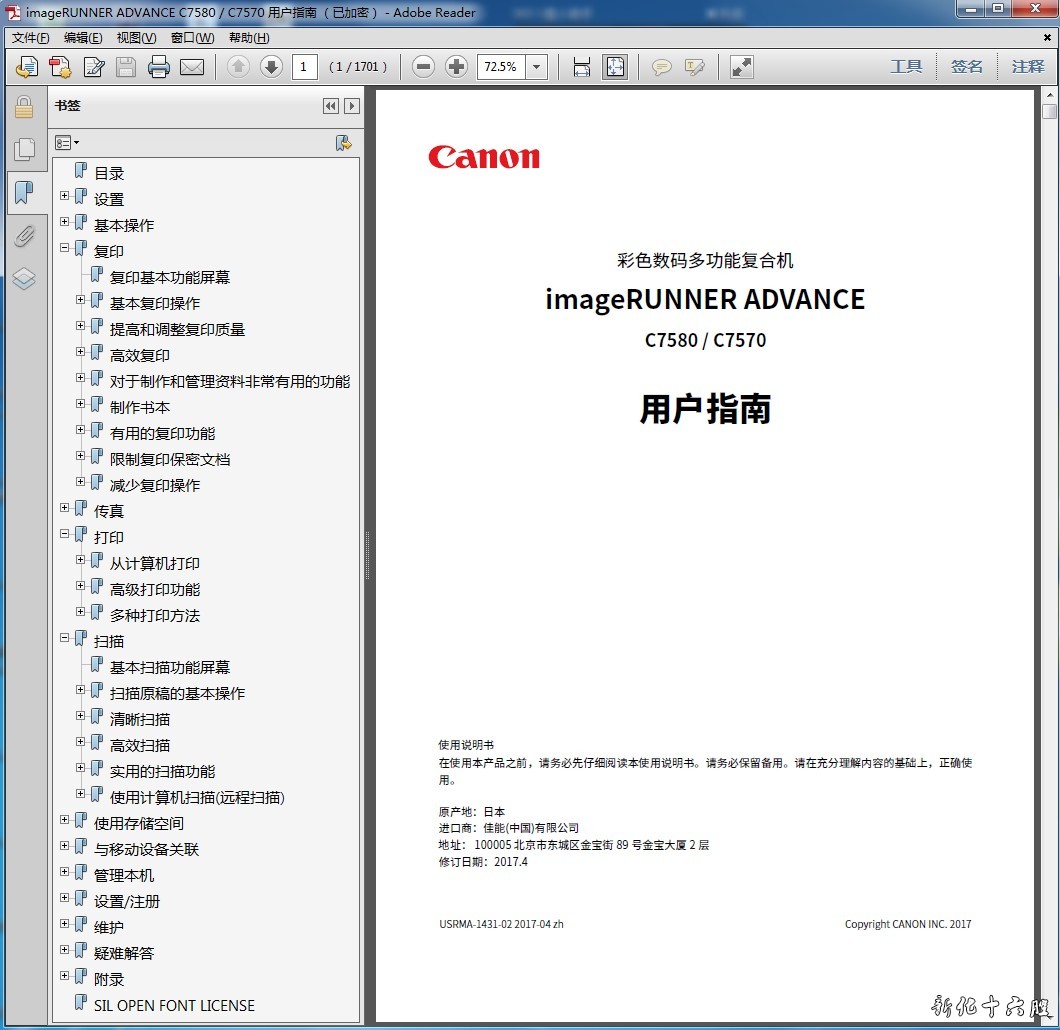Click the 工具 pane button
Viewport: 1060px width, 1030px height.
(906, 67)
